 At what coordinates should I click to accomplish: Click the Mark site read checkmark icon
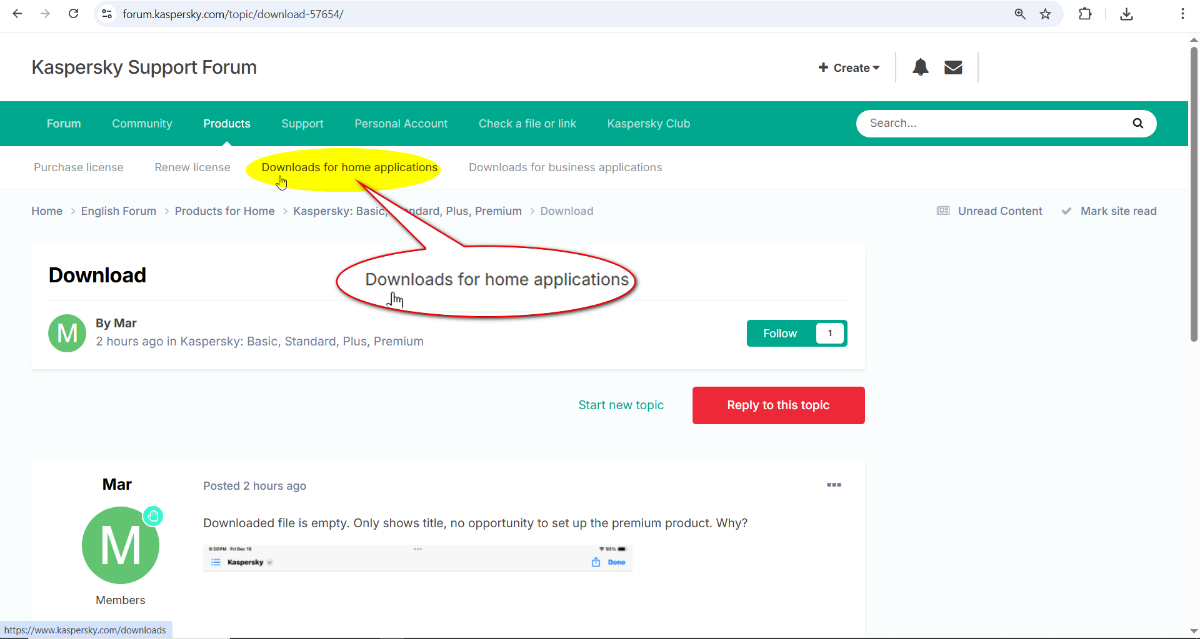point(1066,211)
